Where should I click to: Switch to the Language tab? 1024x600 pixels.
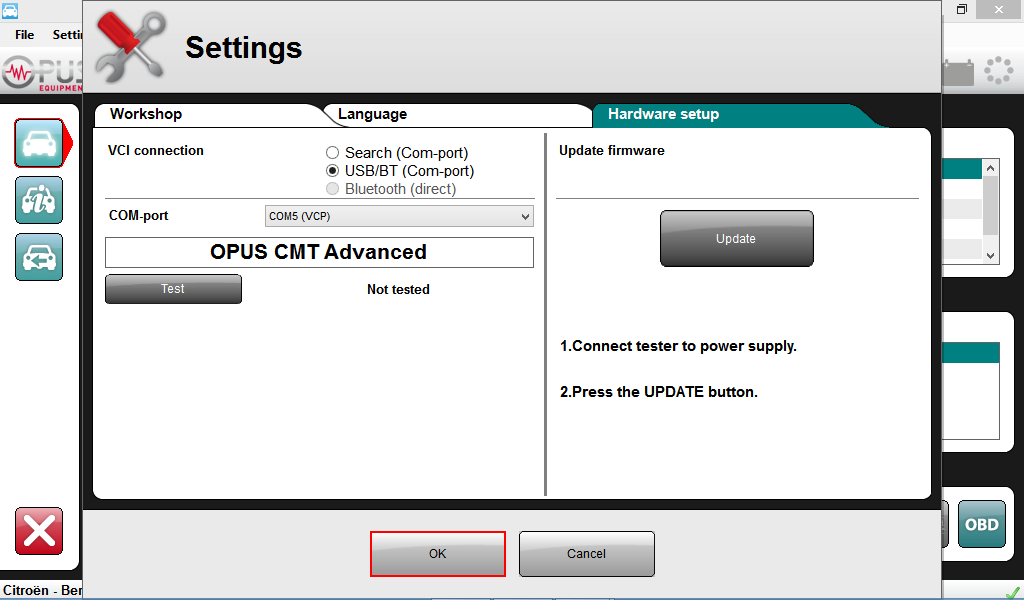[x=457, y=115]
